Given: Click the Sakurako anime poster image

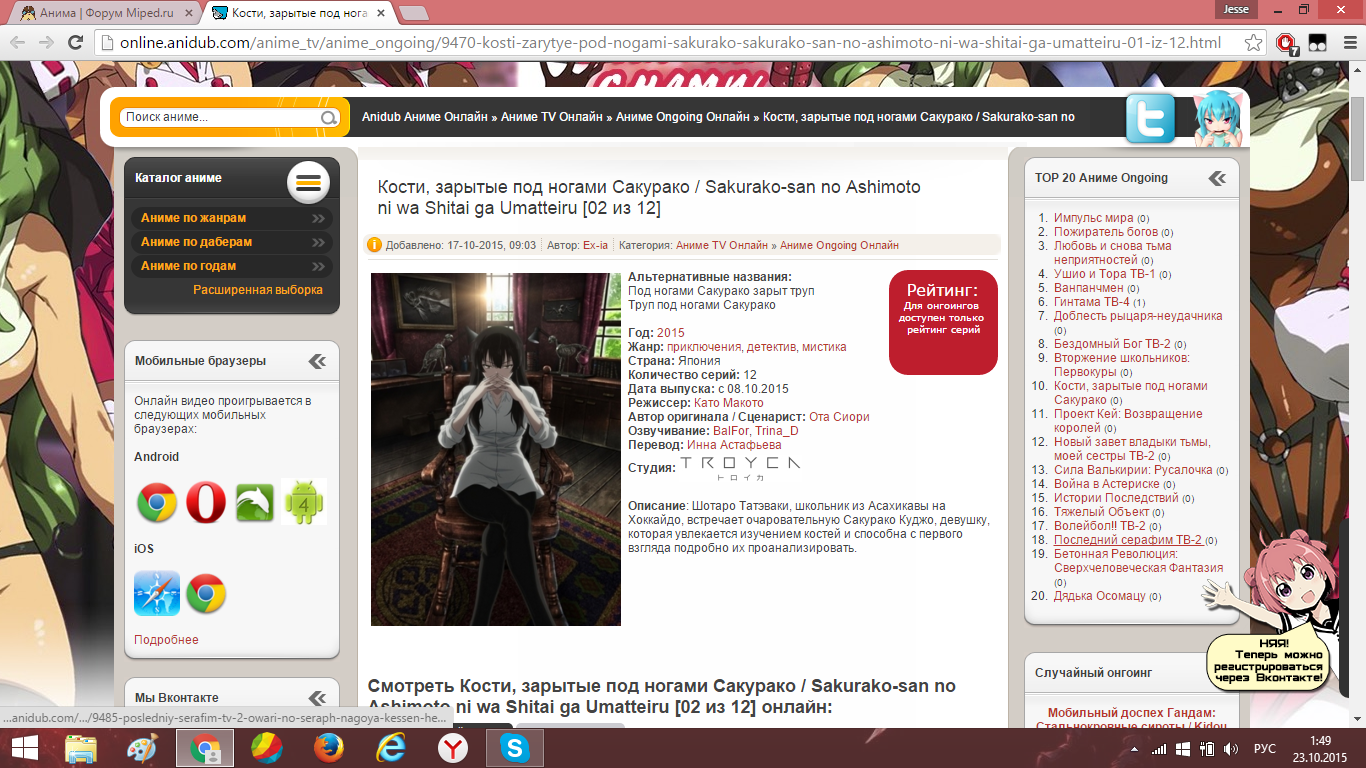Looking at the screenshot, I should 496,449.
